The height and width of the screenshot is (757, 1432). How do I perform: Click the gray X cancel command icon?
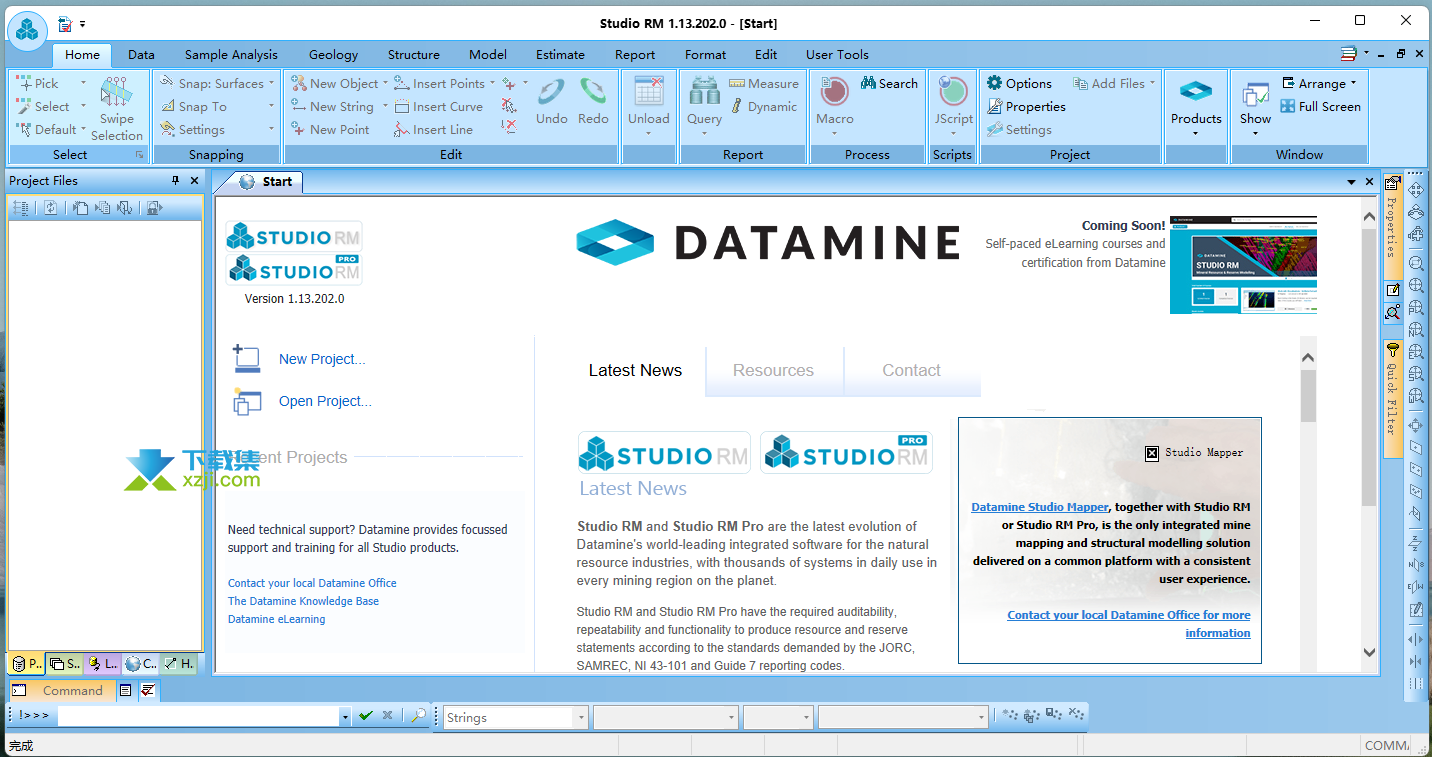click(x=387, y=716)
